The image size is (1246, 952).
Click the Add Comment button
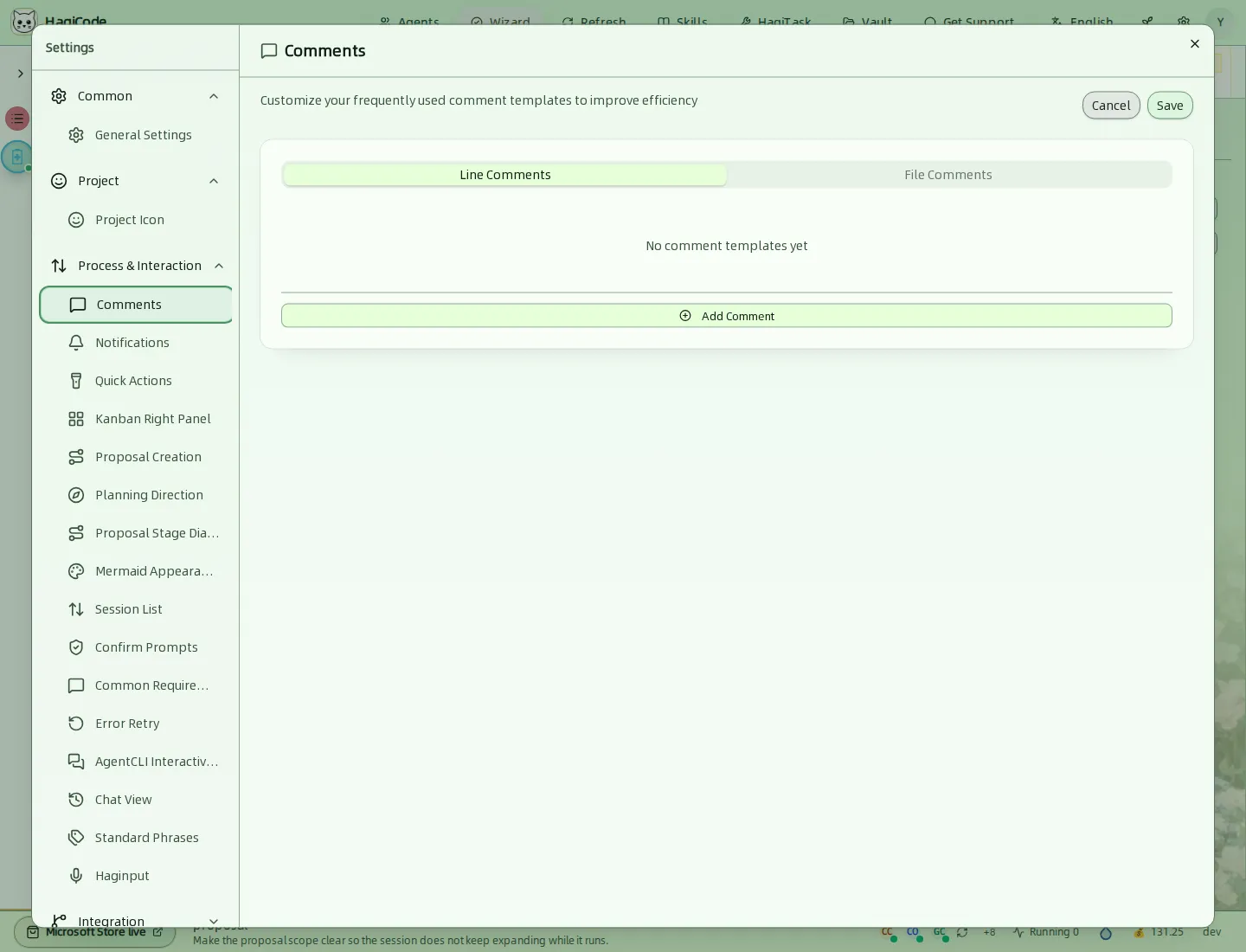[x=727, y=316]
